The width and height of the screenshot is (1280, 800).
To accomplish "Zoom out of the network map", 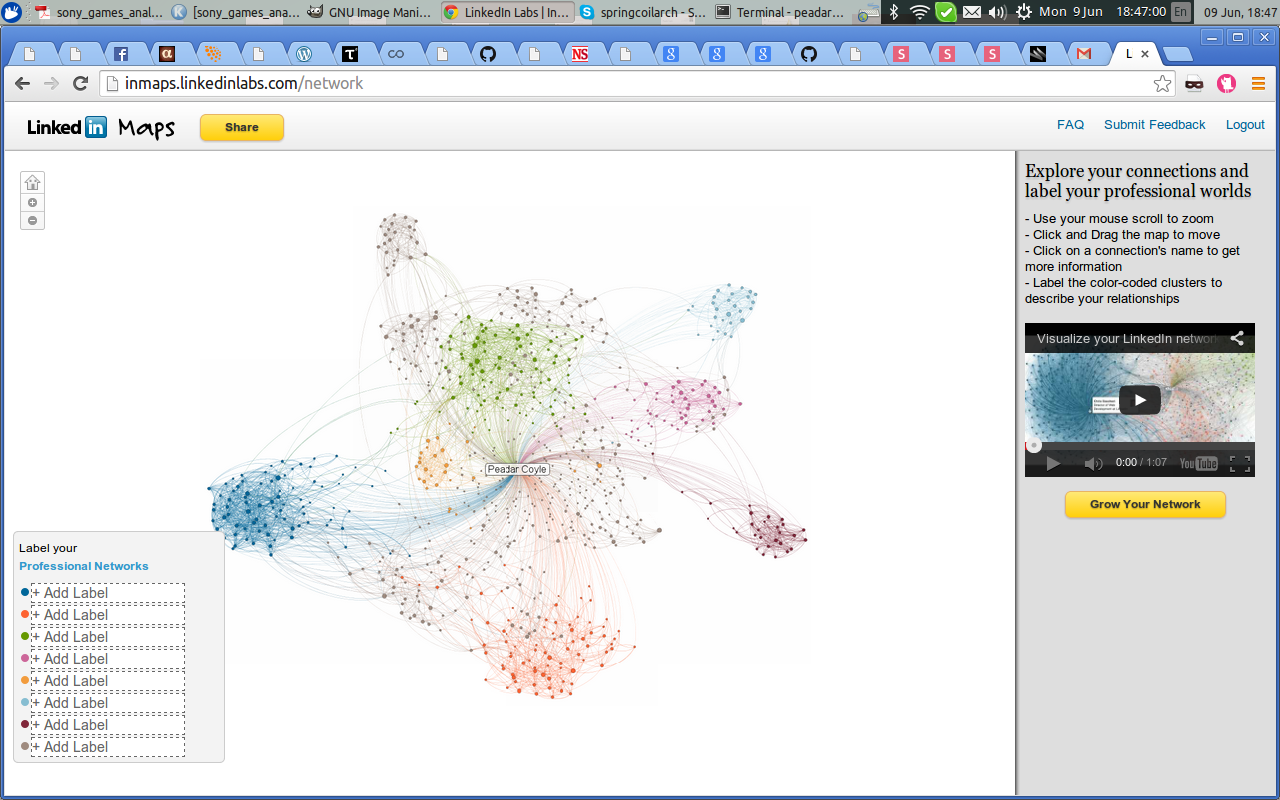I will [33, 220].
